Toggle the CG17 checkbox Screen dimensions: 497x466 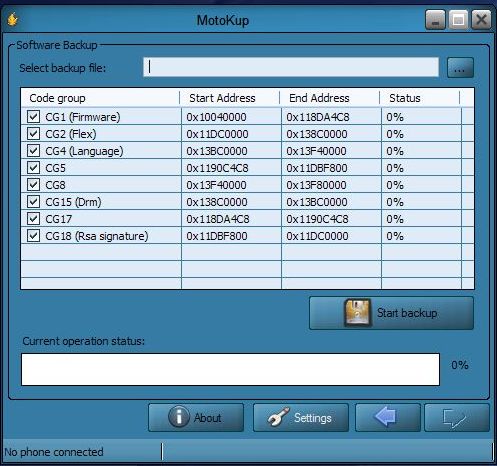point(33,219)
